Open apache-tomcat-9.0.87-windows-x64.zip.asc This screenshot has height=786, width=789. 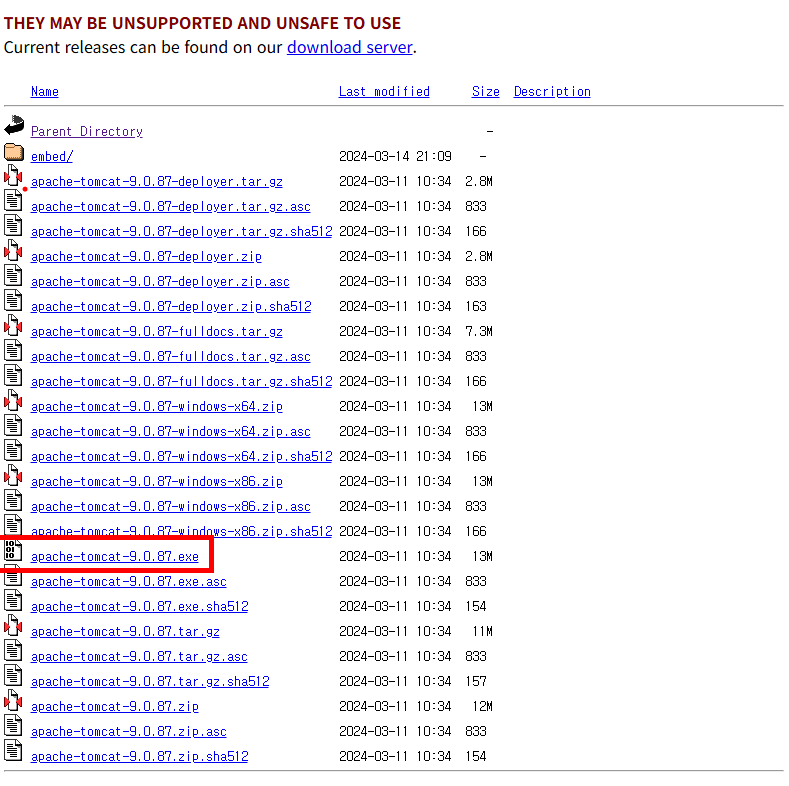tap(171, 432)
